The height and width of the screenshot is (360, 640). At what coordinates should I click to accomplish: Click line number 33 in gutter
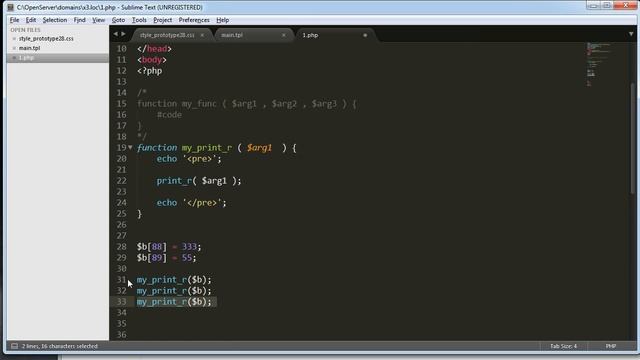click(x=122, y=302)
